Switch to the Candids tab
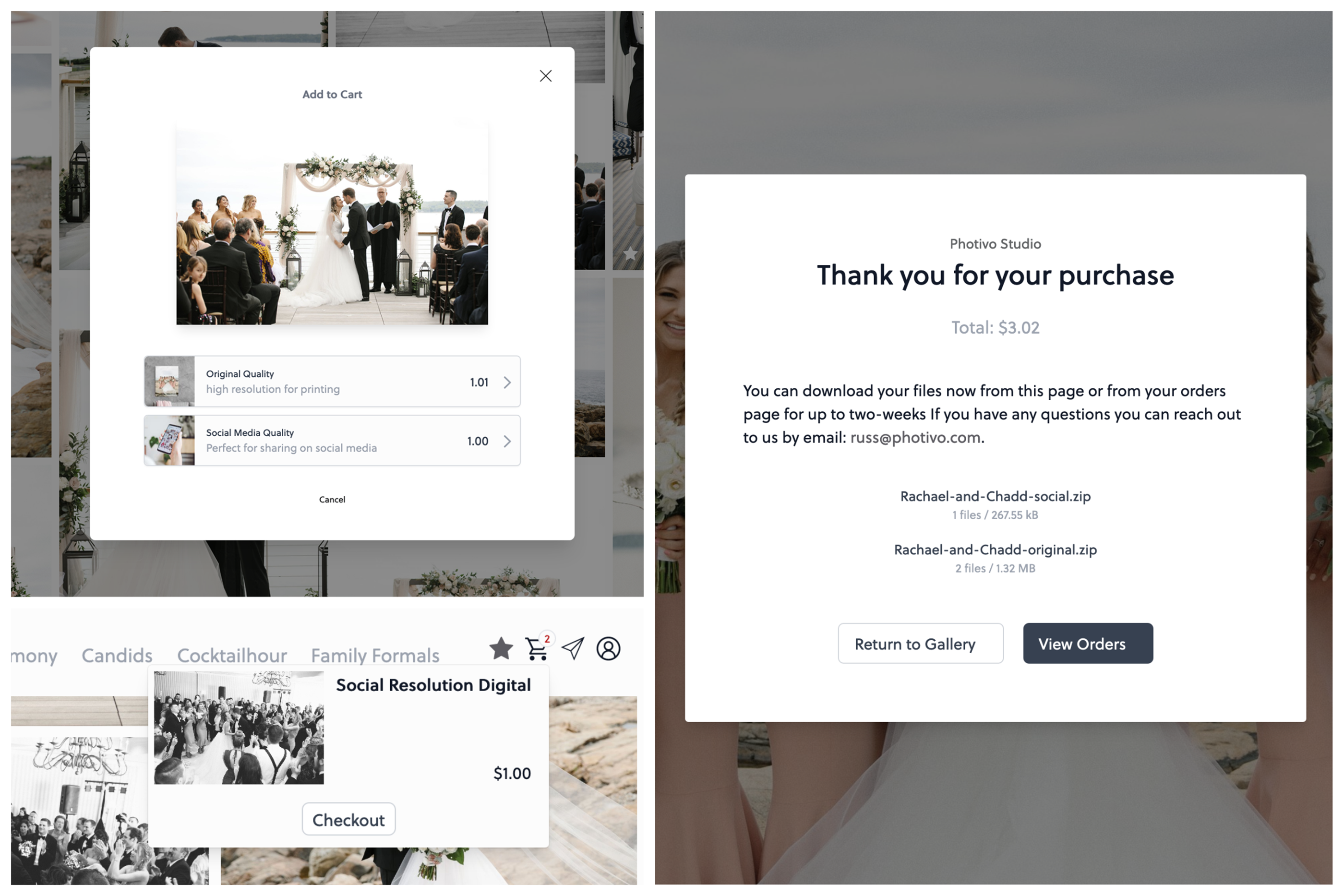Image resolution: width=1344 pixels, height=896 pixels. point(117,656)
